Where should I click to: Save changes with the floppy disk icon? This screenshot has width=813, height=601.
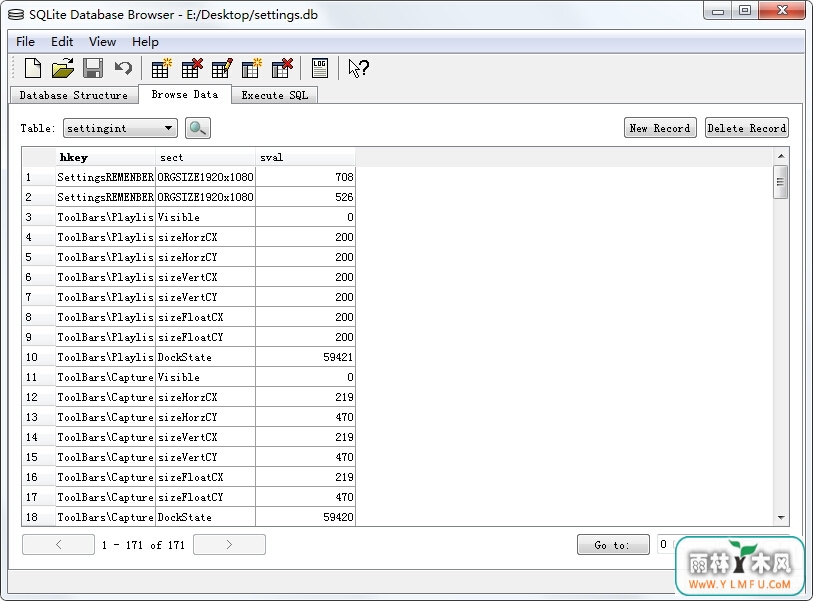click(93, 68)
